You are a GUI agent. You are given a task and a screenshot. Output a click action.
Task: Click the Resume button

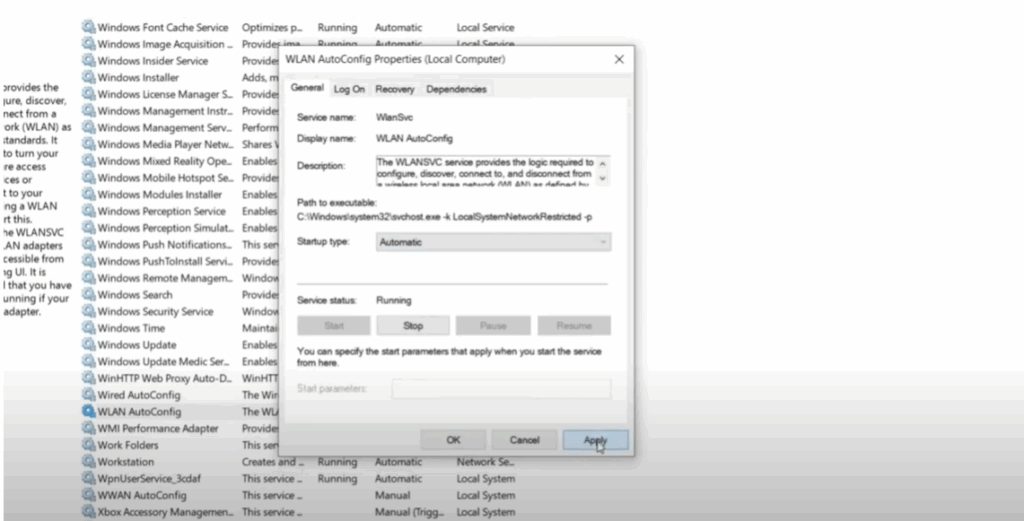(574, 325)
